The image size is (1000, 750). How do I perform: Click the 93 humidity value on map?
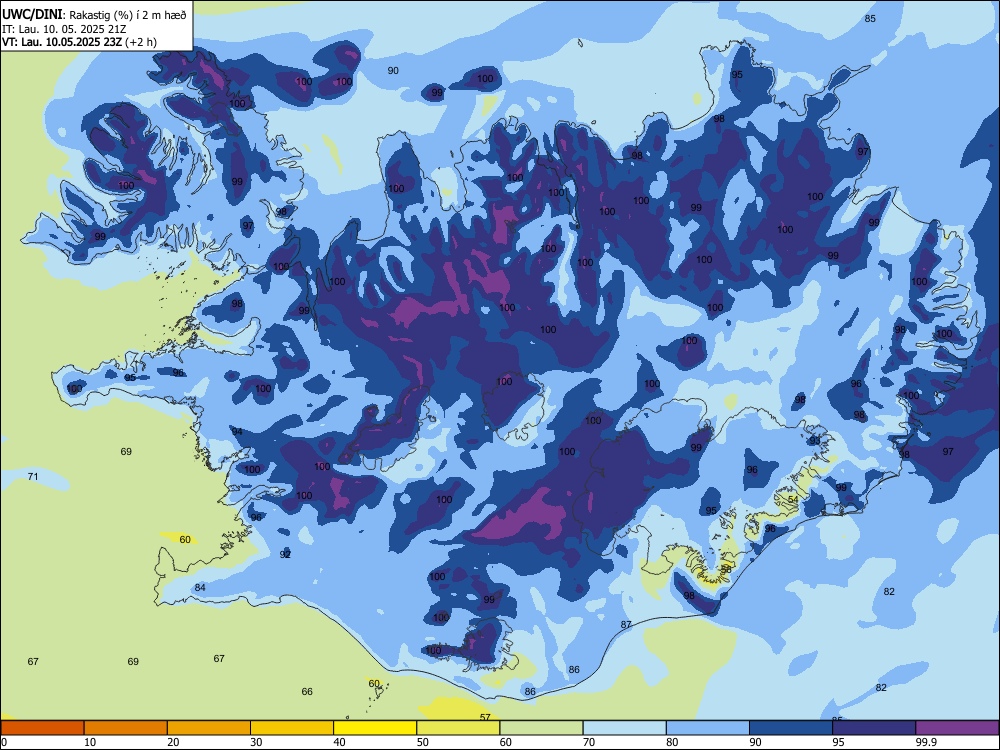point(814,441)
